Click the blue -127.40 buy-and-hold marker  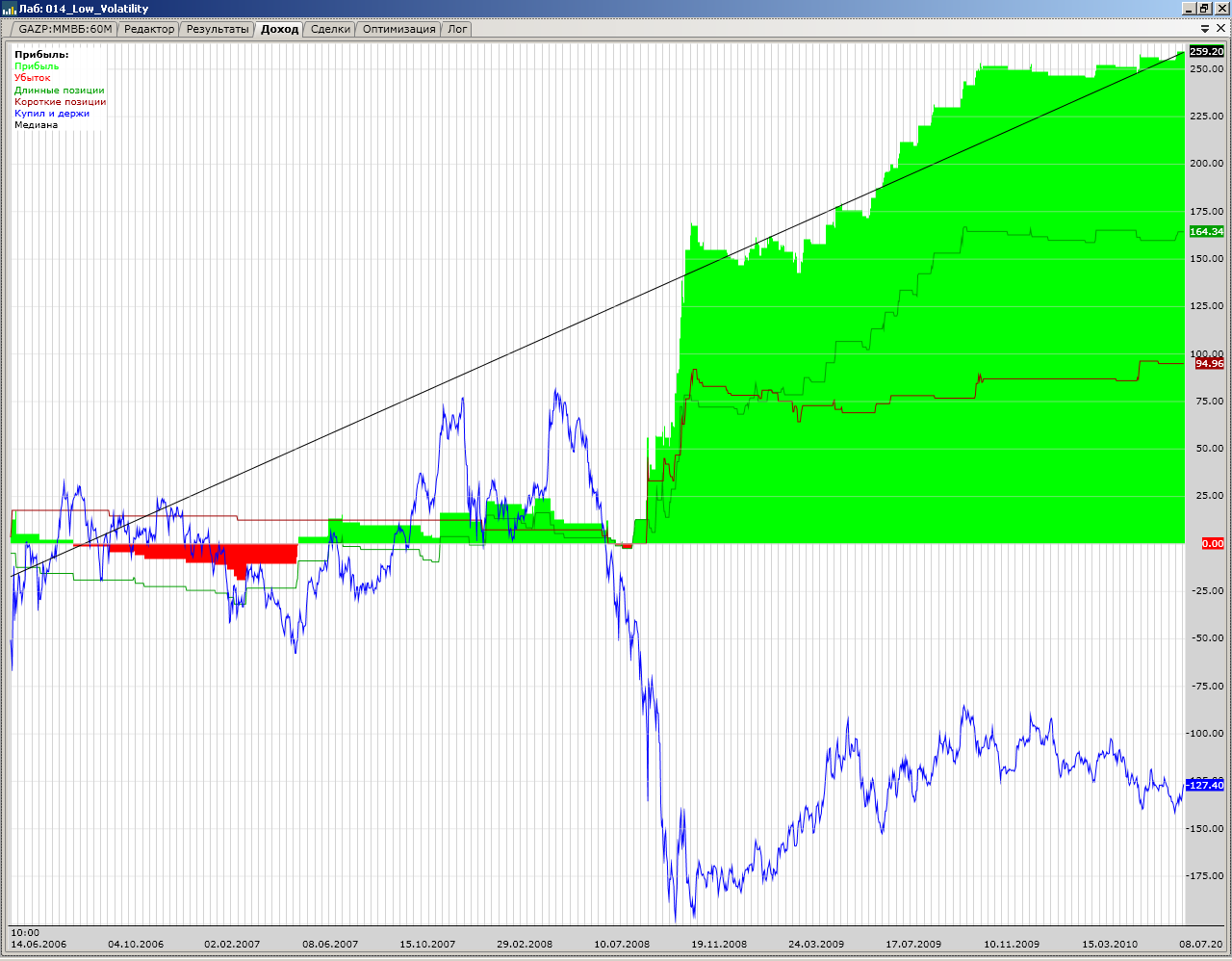click(x=1205, y=786)
